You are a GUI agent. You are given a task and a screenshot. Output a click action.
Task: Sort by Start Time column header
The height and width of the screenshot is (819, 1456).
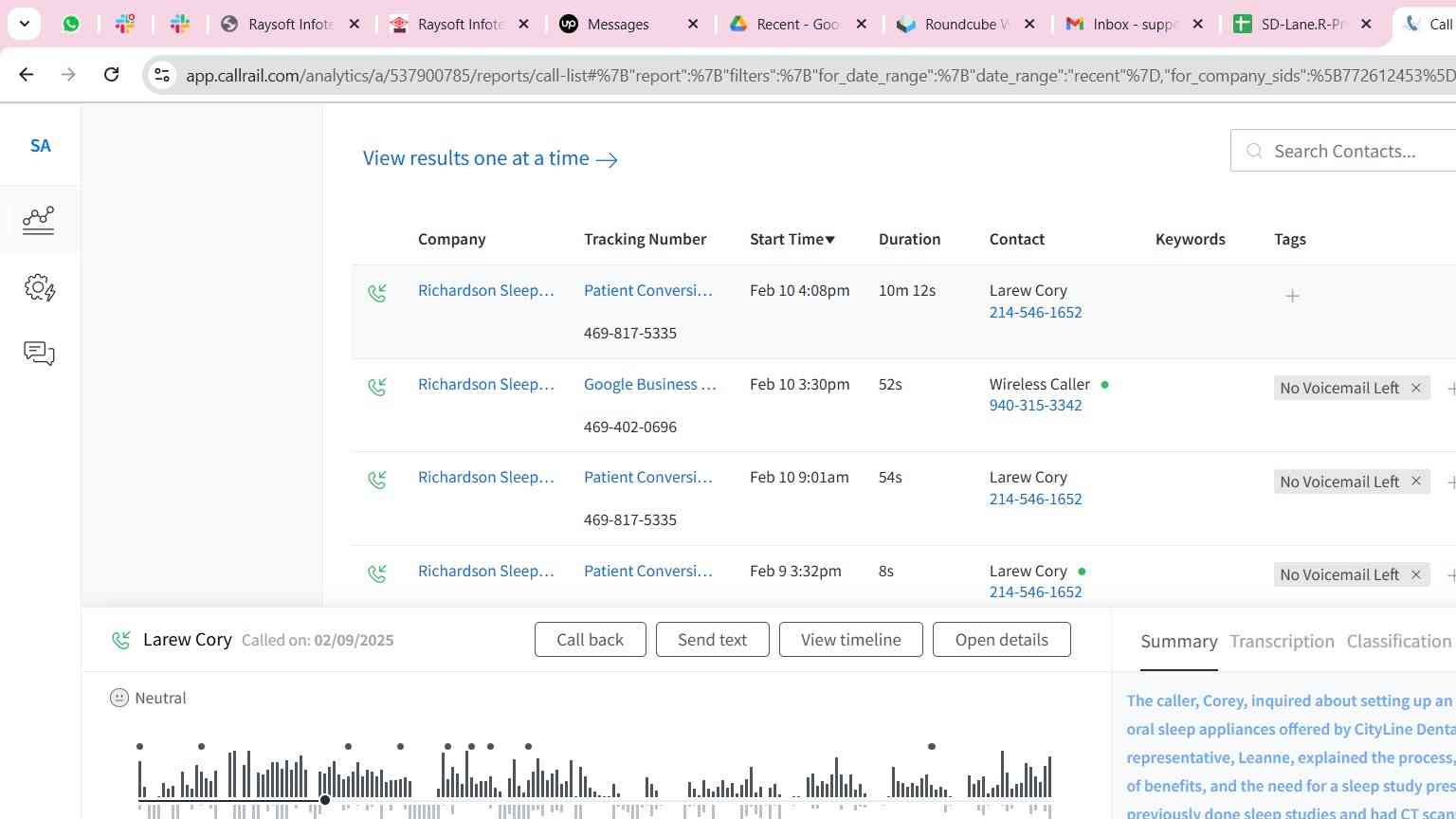coord(792,239)
